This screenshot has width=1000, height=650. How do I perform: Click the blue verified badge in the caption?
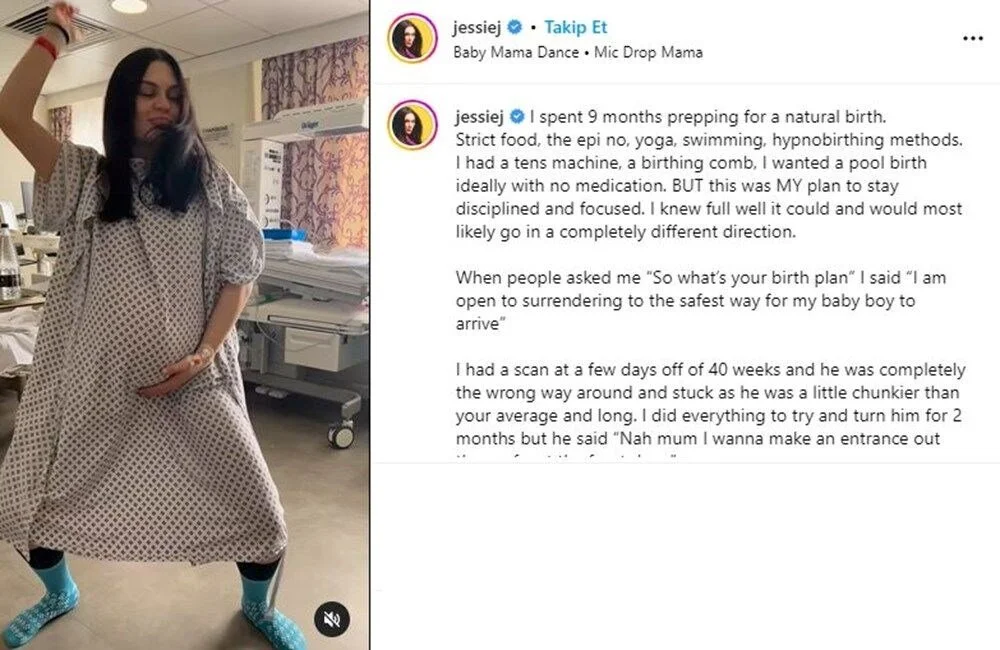[x=517, y=116]
